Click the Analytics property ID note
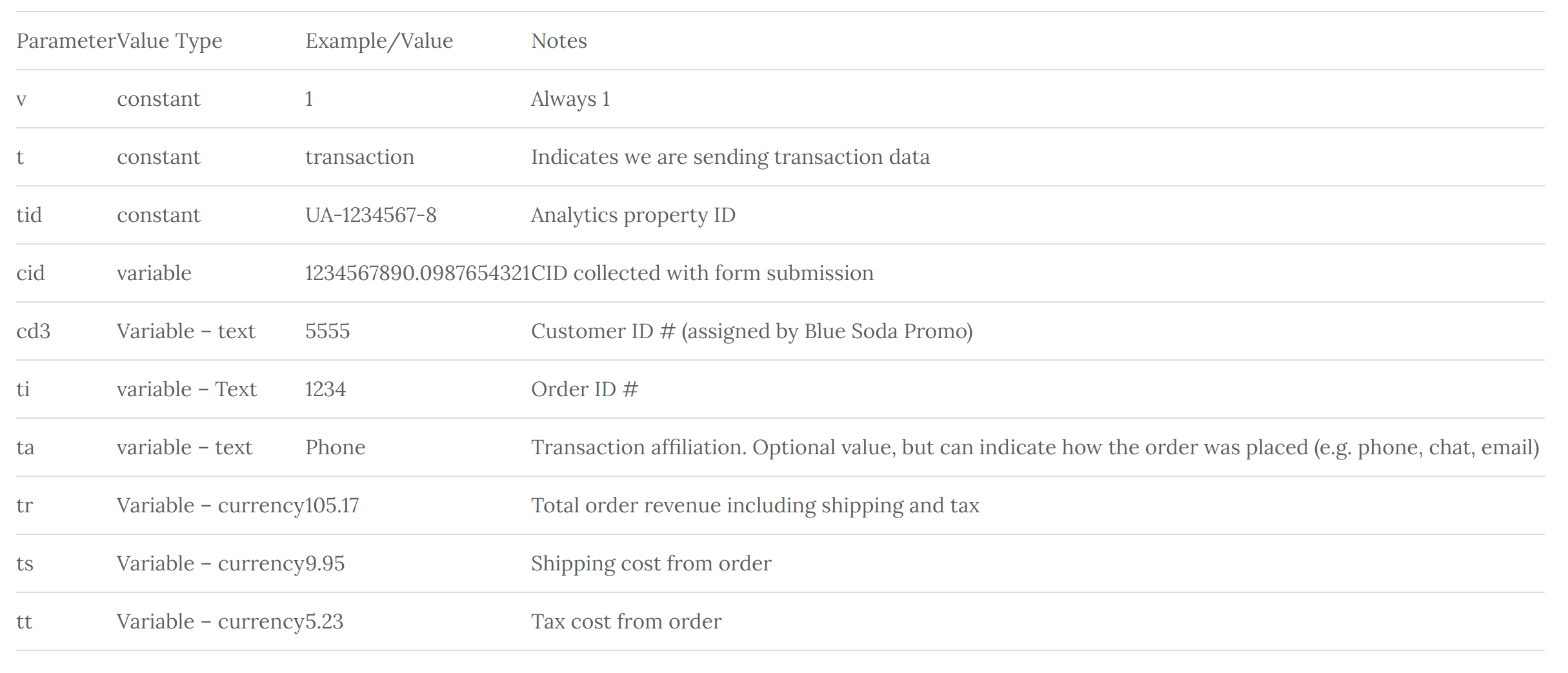Viewport: 1568px width, 673px height. tap(633, 216)
